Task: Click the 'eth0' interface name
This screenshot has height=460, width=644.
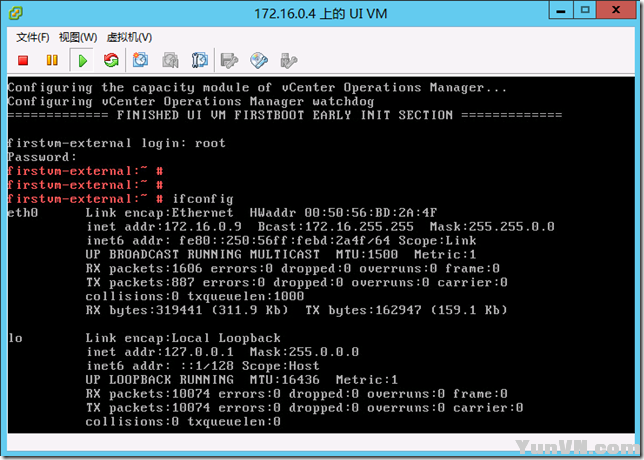Action: (x=23, y=213)
